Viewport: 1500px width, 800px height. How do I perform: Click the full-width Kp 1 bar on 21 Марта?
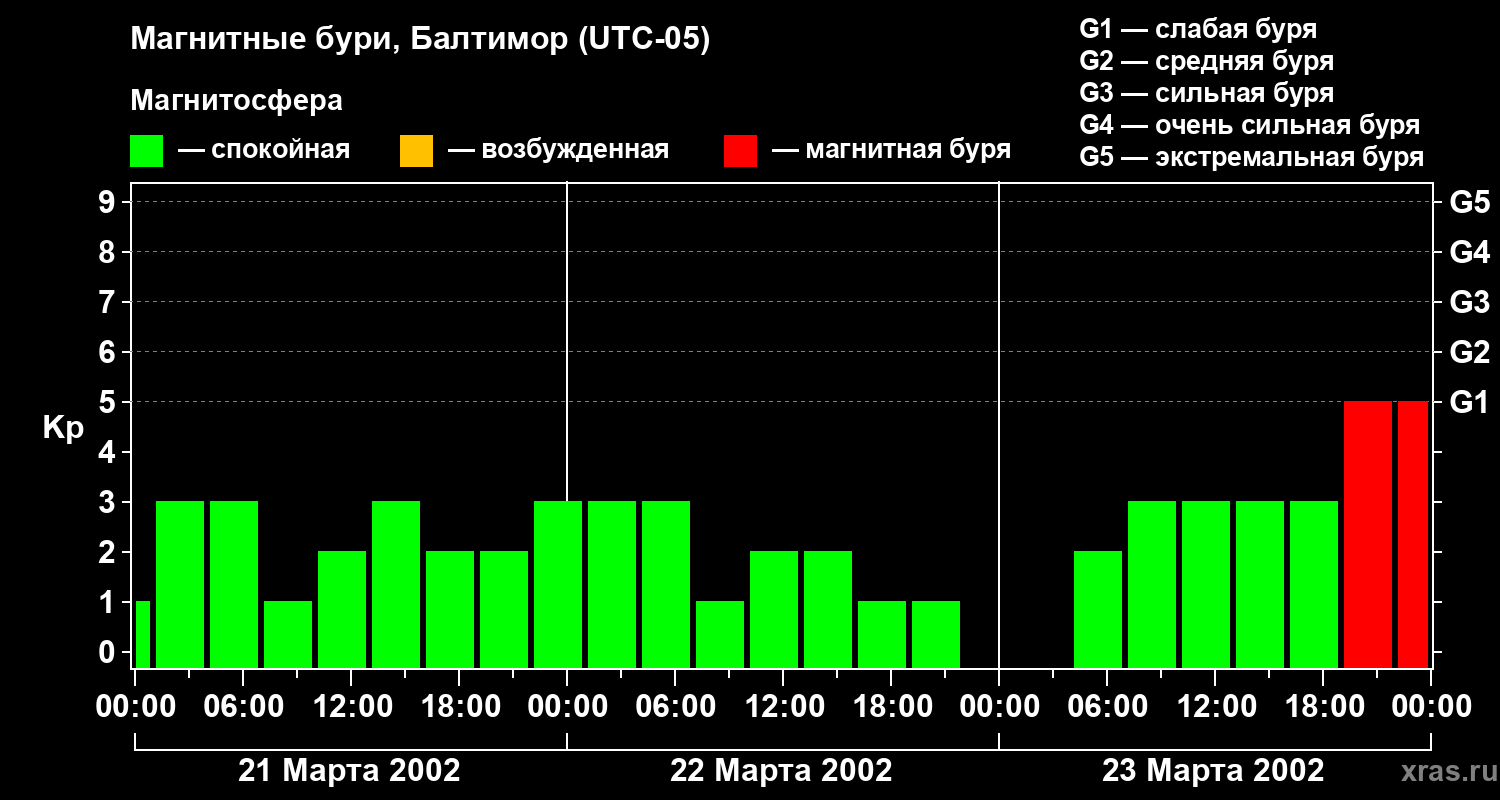click(x=288, y=634)
